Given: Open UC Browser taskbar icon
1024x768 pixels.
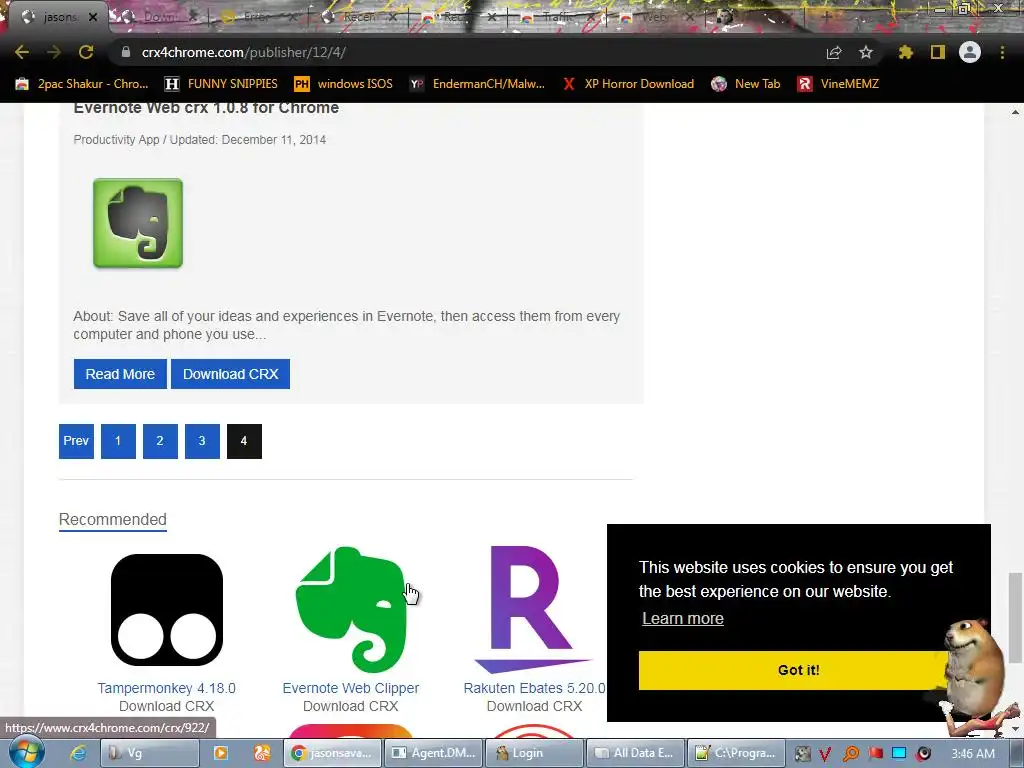Looking at the screenshot, I should click(262, 753).
